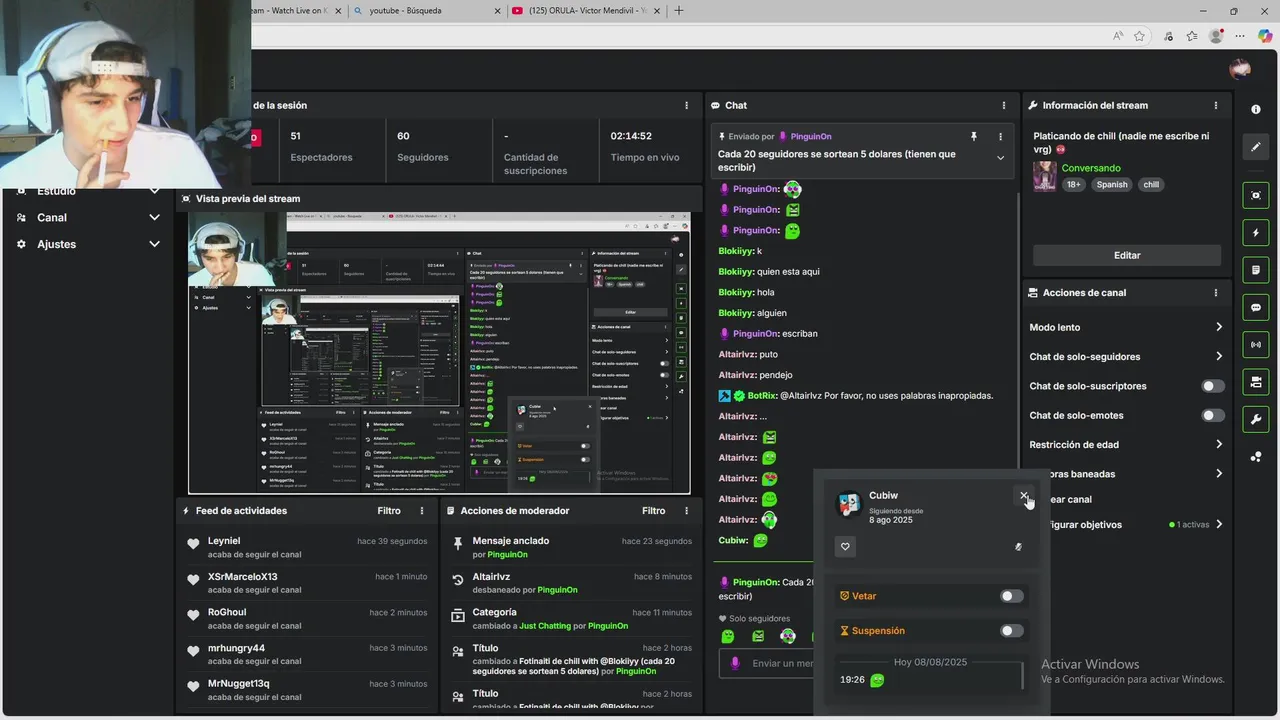1280x720 pixels.
Task: Click the heart icon next to Leyniel
Action: [x=193, y=544]
